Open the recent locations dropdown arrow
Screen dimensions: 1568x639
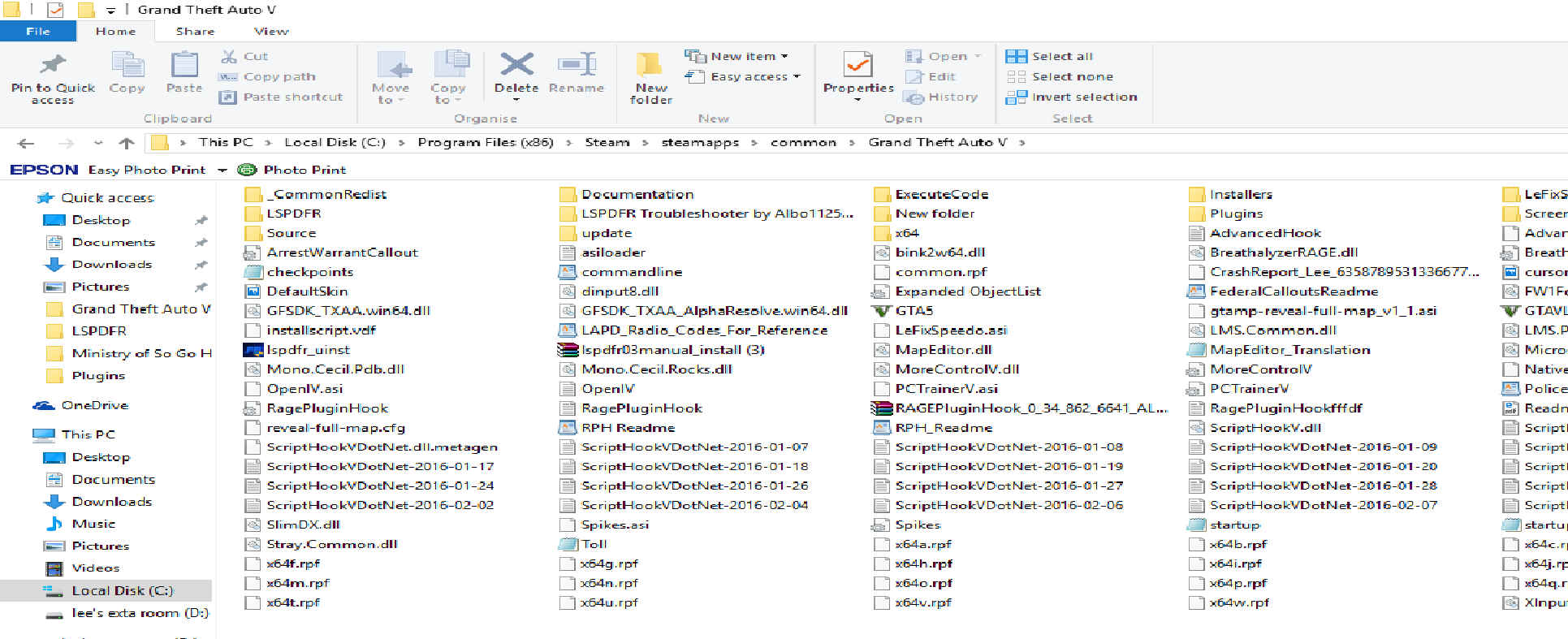98,143
